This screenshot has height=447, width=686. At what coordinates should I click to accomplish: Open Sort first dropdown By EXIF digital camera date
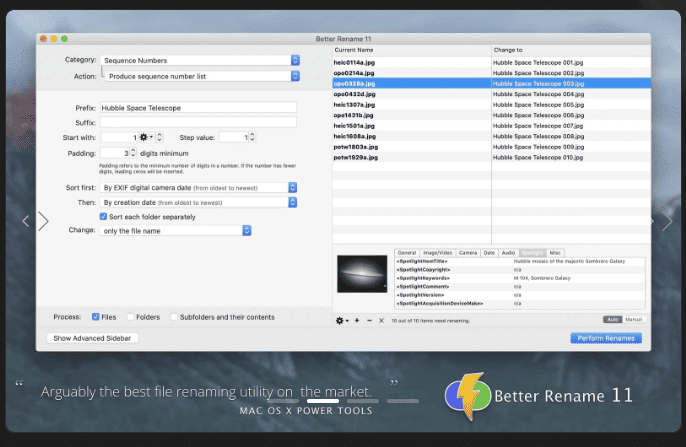click(x=198, y=188)
